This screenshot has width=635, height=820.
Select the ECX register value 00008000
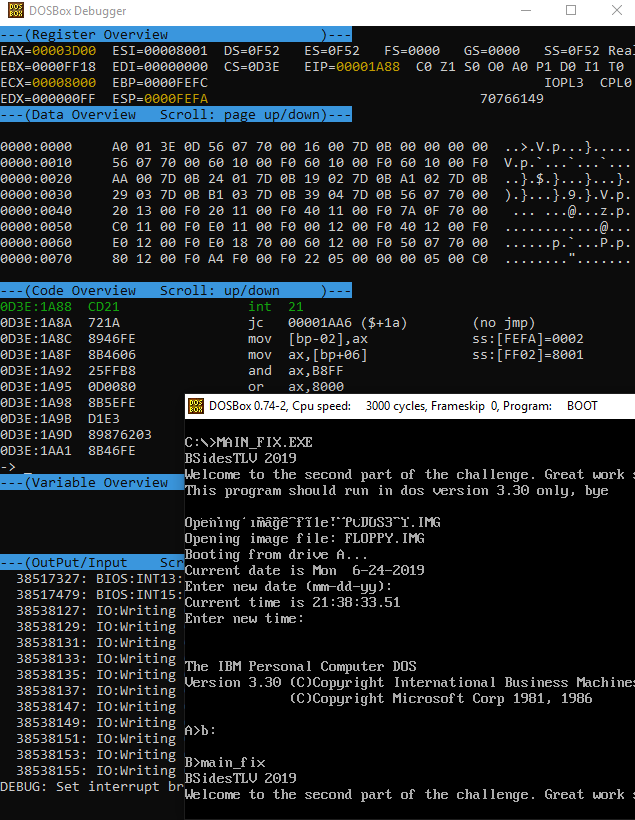(64, 83)
